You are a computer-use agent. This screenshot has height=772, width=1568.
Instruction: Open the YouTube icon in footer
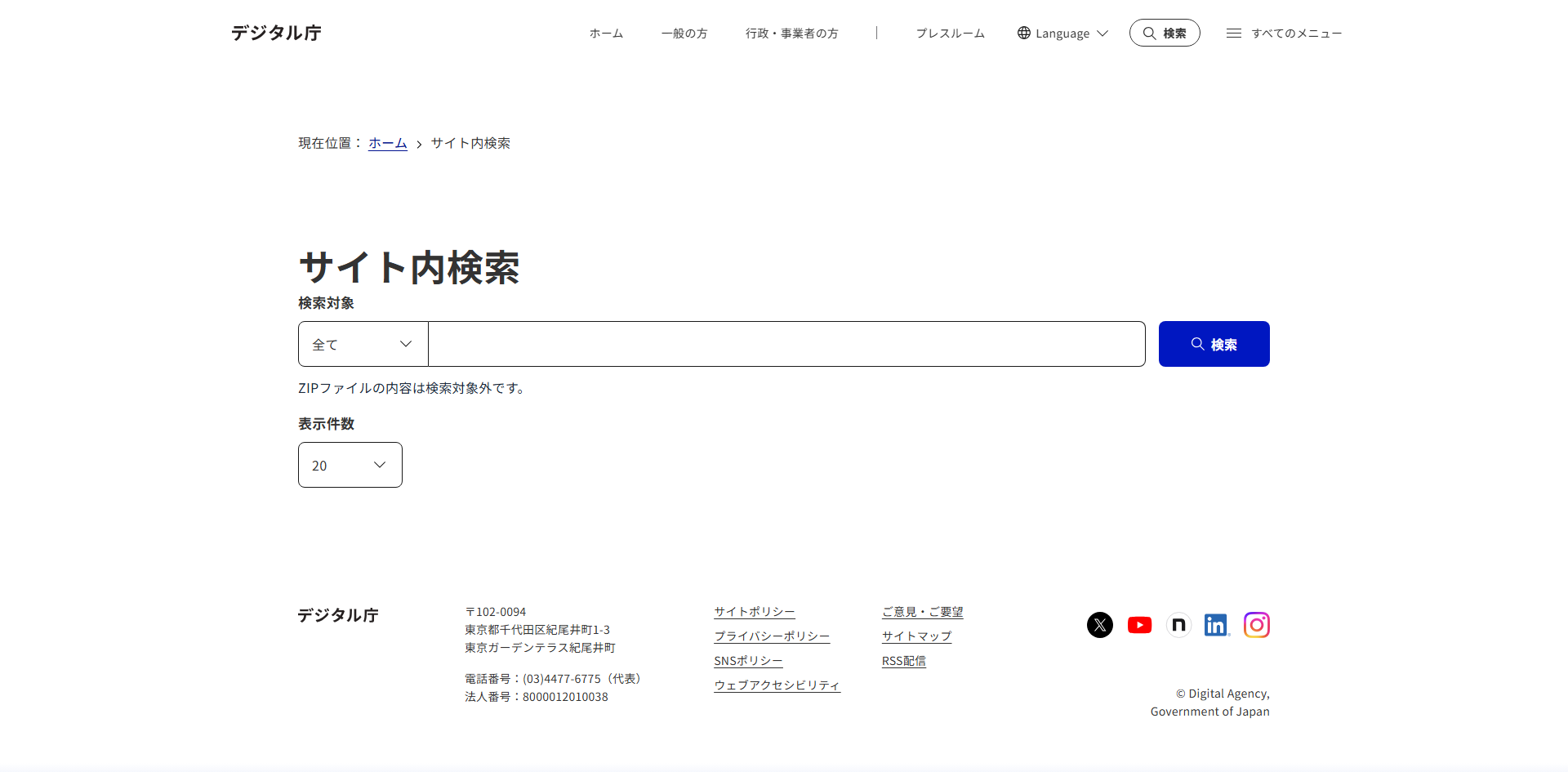[1139, 625]
